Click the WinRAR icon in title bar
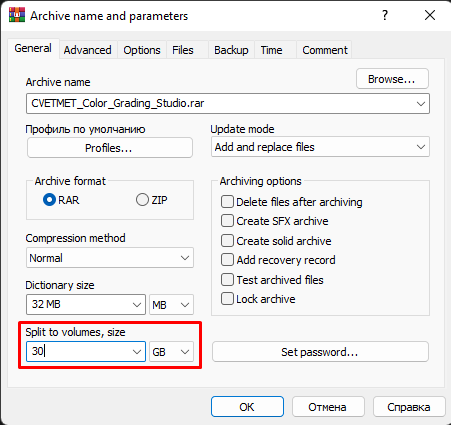Viewport: 451px width, 425px height. (17, 15)
